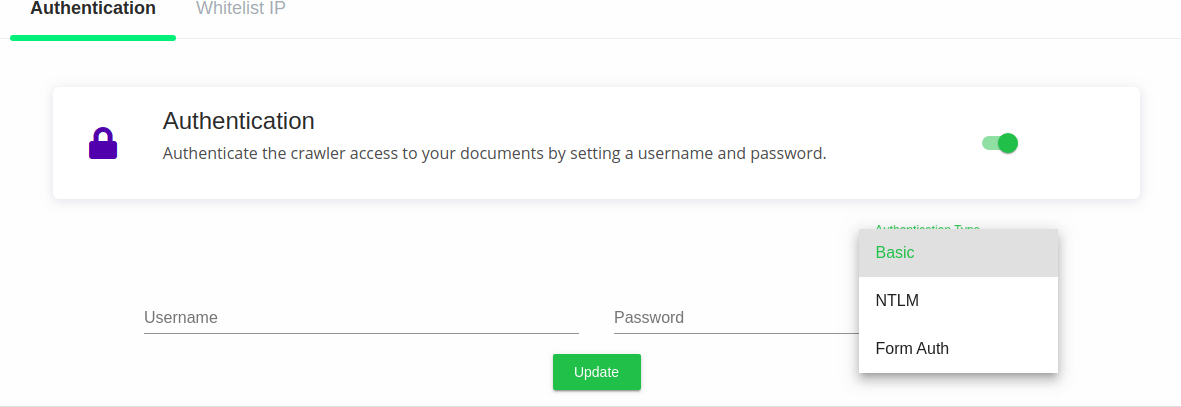Image resolution: width=1181 pixels, height=407 pixels.
Task: Click the green Update button
Action: pyautogui.click(x=597, y=372)
